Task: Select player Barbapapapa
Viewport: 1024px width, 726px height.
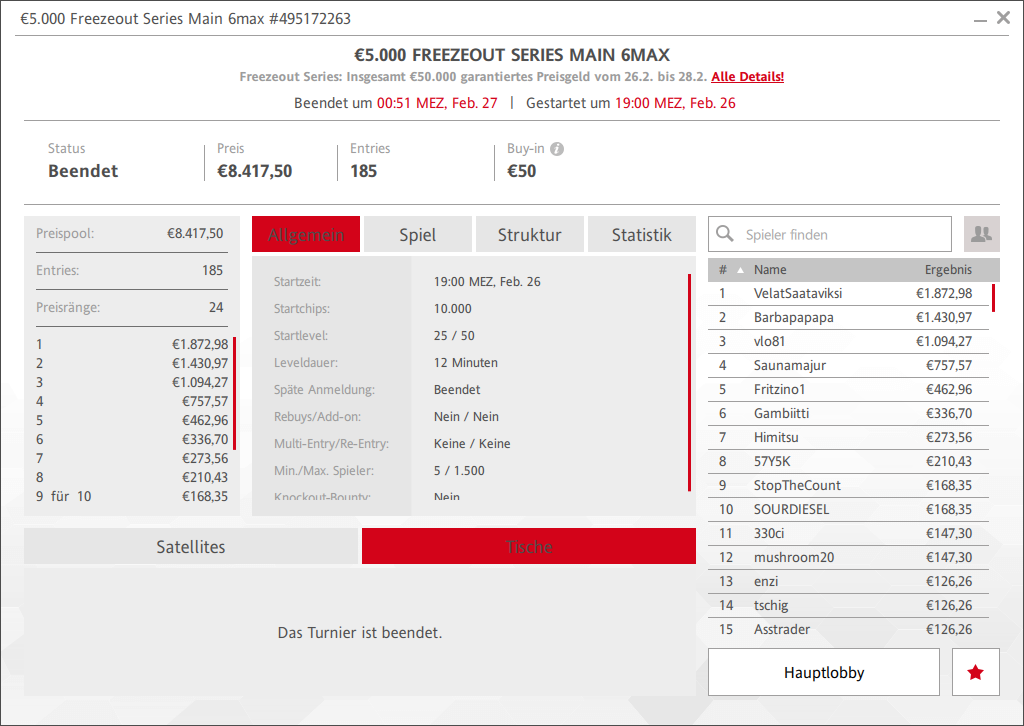Action: click(x=848, y=317)
